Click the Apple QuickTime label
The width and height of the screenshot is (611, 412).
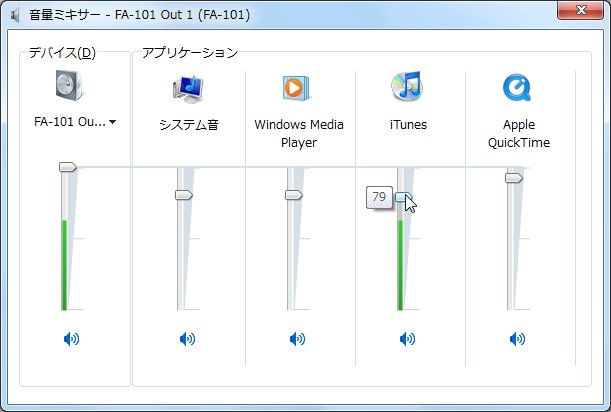(x=519, y=134)
